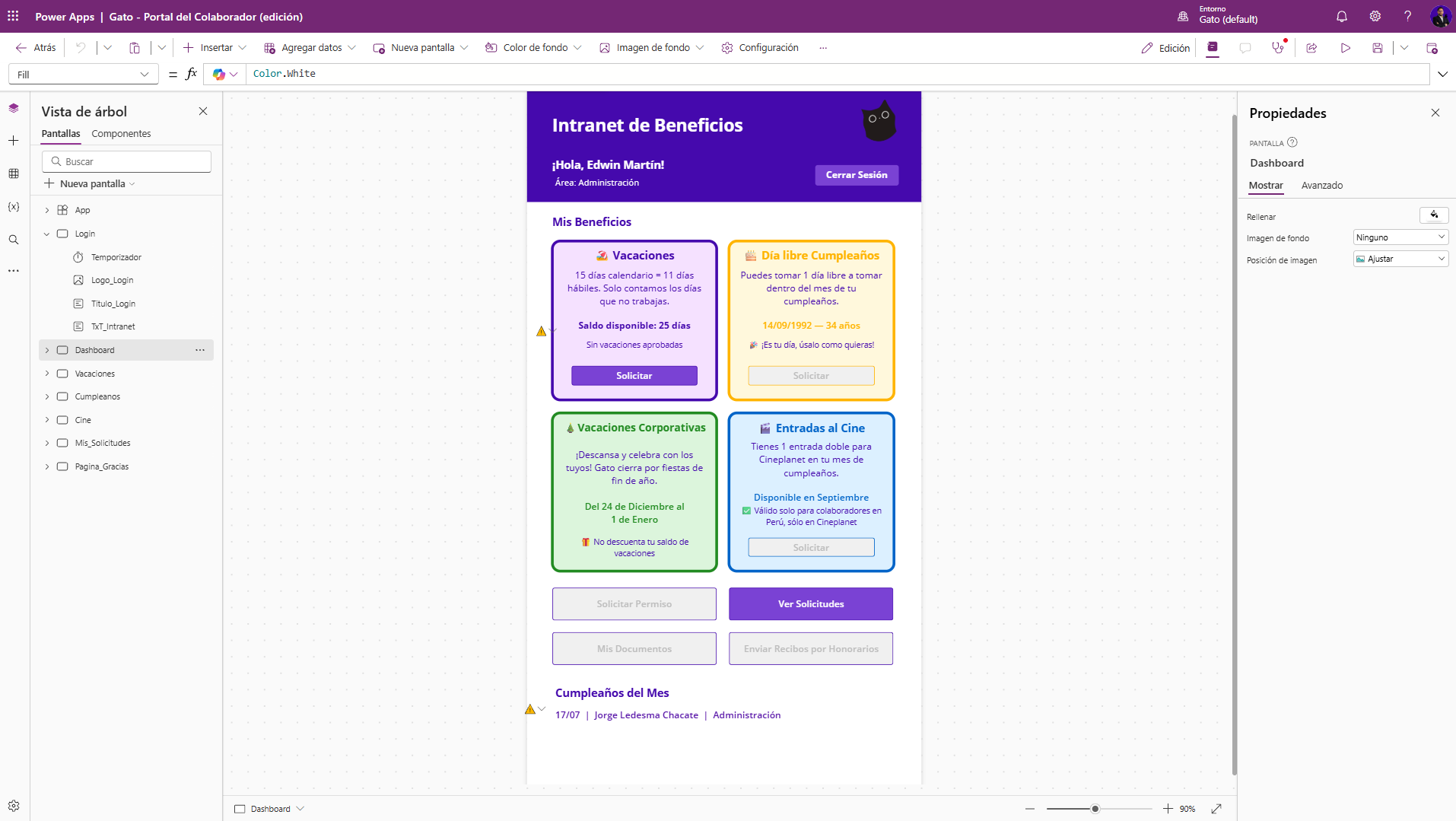Open the Imagen de fondo Ninguno dropdown
The height and width of the screenshot is (821, 1456).
tap(1400, 237)
